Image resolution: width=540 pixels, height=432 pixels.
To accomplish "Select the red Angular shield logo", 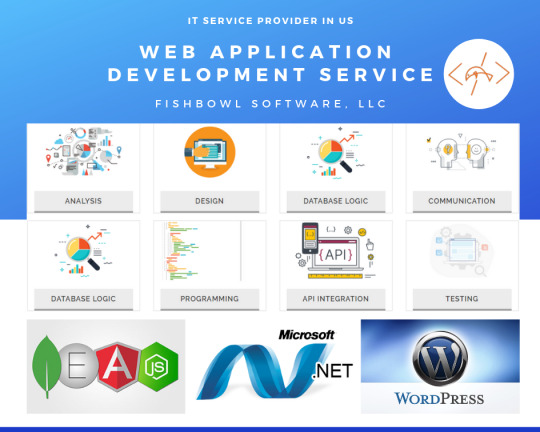I will [118, 367].
